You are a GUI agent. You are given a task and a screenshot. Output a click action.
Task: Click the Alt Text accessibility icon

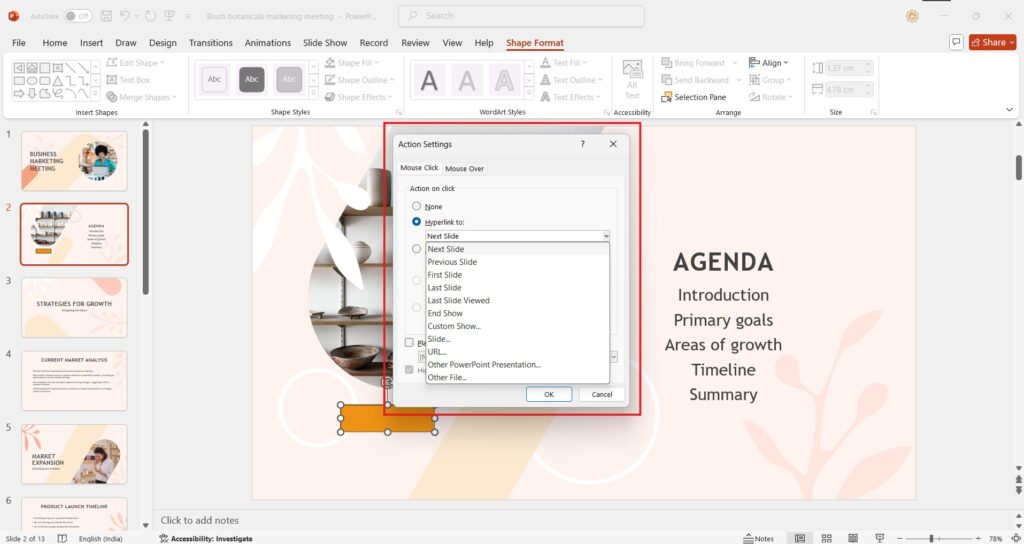click(632, 78)
